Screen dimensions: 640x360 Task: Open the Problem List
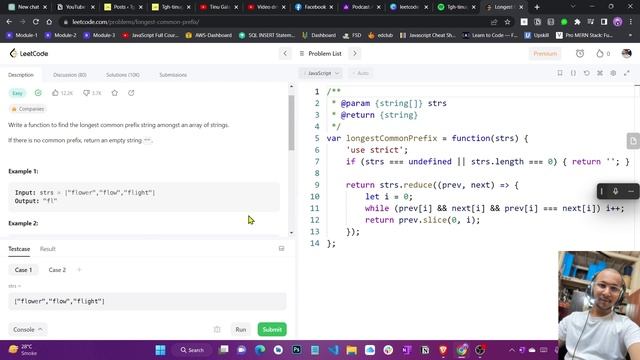tap(320, 53)
